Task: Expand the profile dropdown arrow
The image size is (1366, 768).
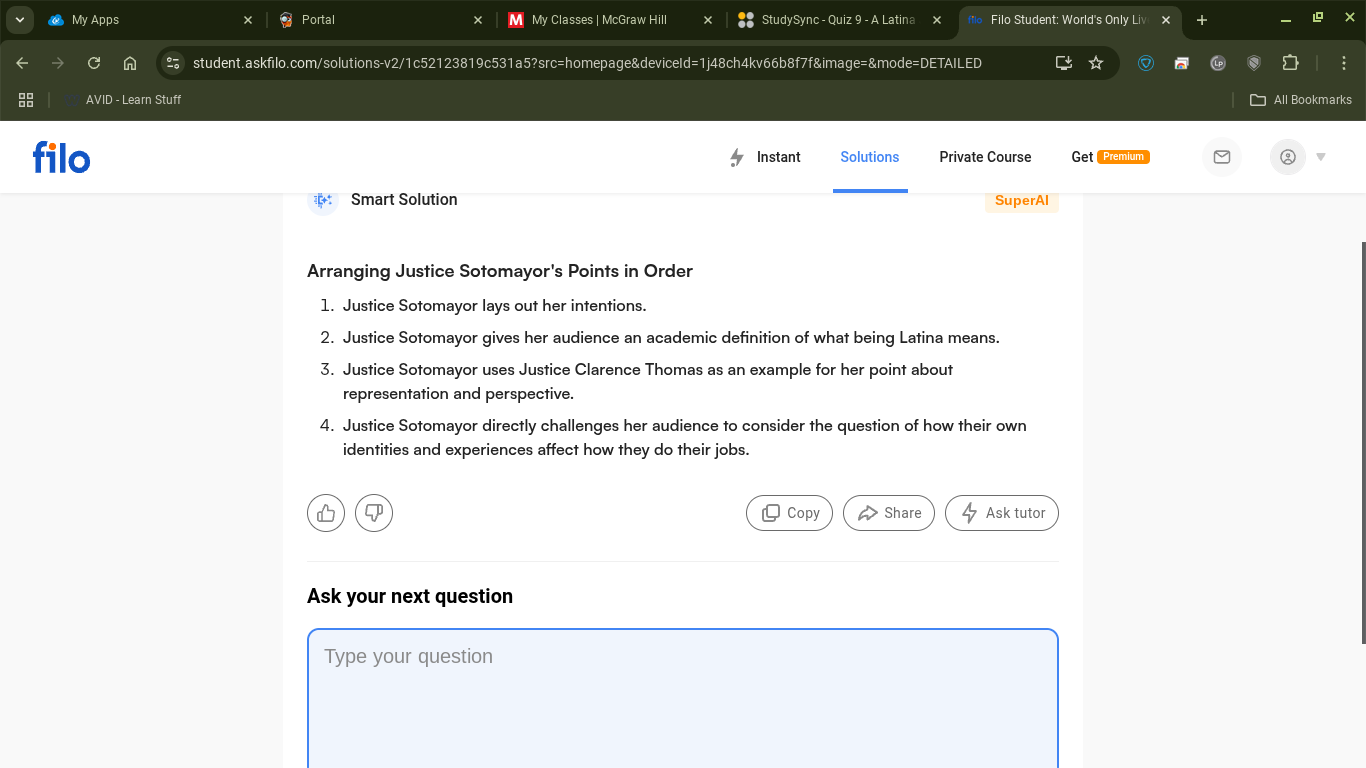Action: pos(1321,157)
